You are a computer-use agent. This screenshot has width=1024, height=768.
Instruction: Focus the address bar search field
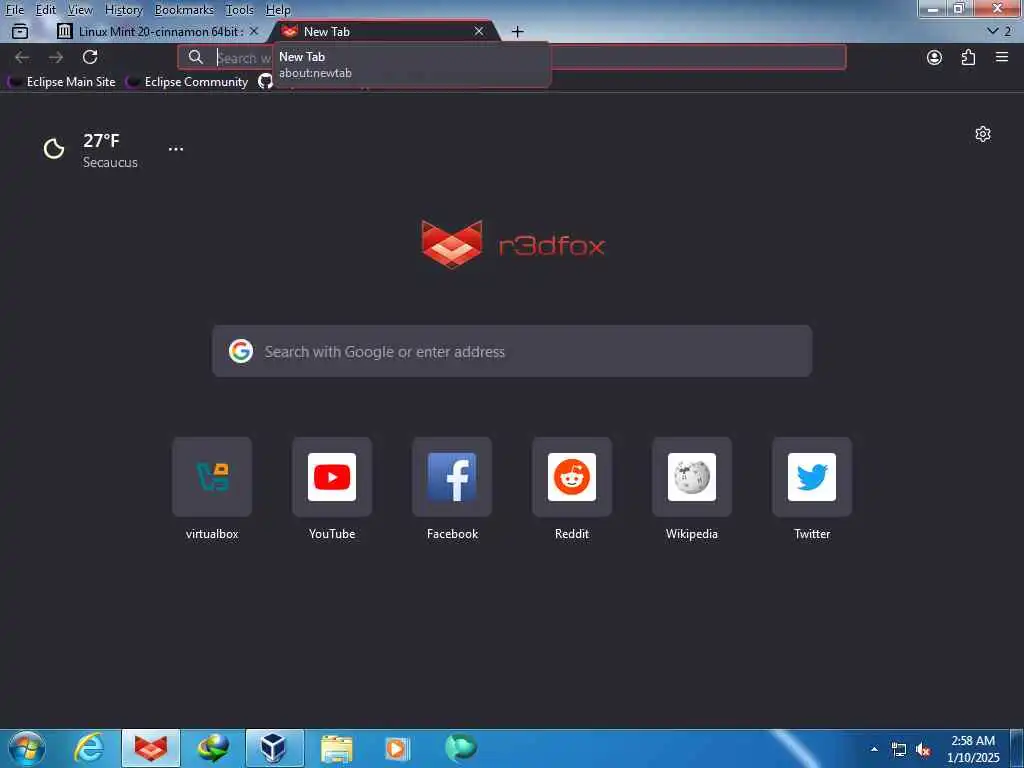point(511,57)
